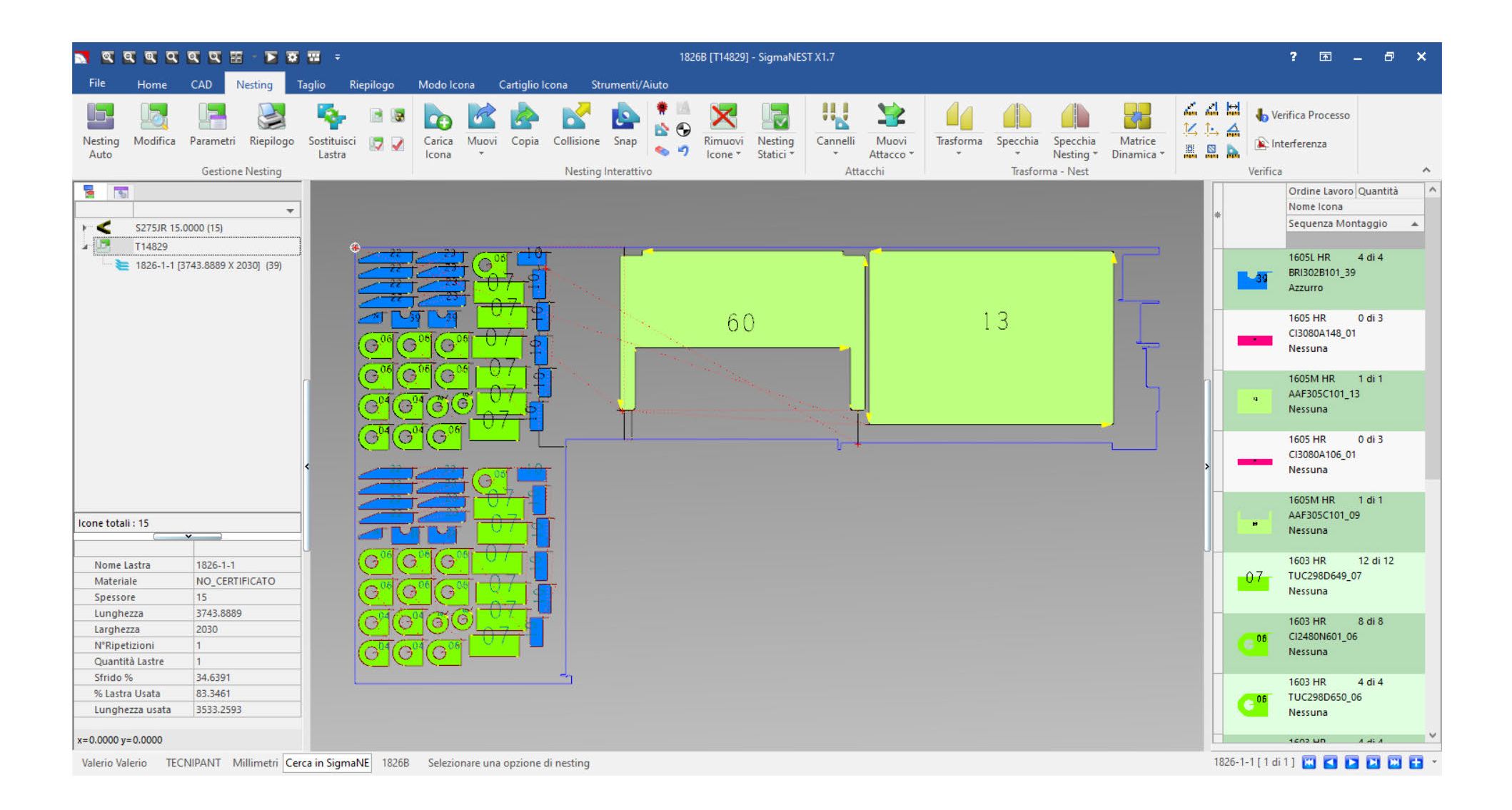Open Nesting Statici dropdown
The image size is (1512, 810).
coord(792,154)
